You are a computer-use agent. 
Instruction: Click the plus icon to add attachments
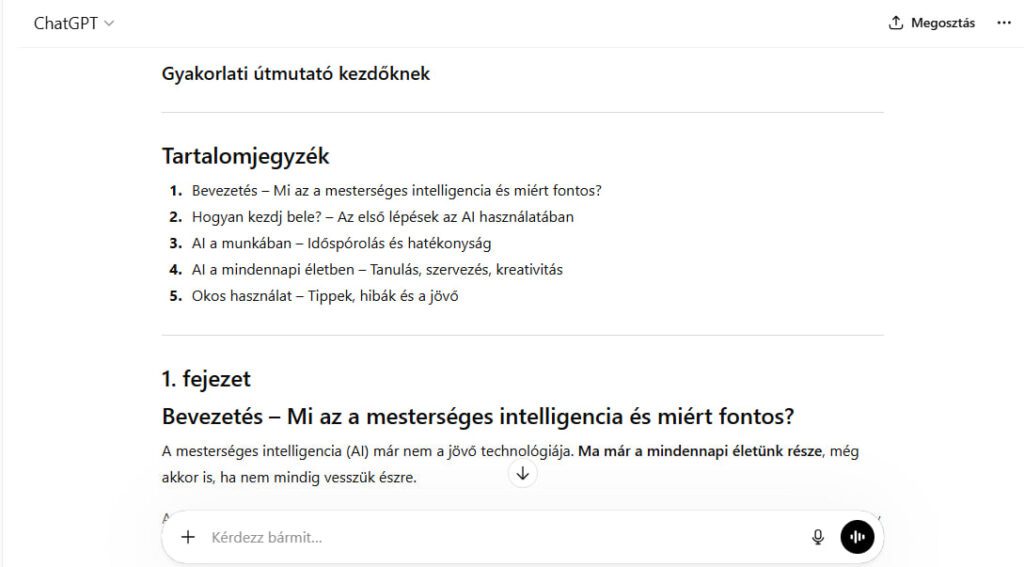click(188, 537)
